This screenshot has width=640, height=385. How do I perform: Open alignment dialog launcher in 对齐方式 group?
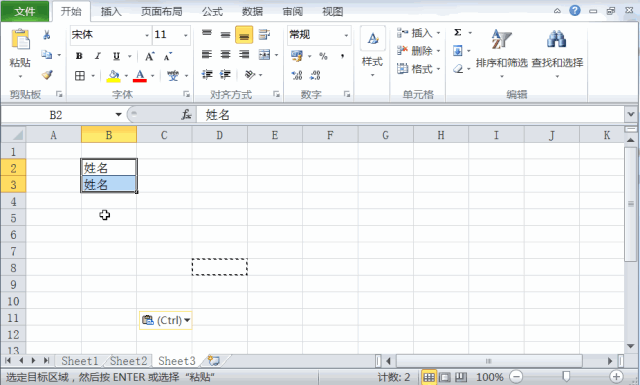point(276,94)
